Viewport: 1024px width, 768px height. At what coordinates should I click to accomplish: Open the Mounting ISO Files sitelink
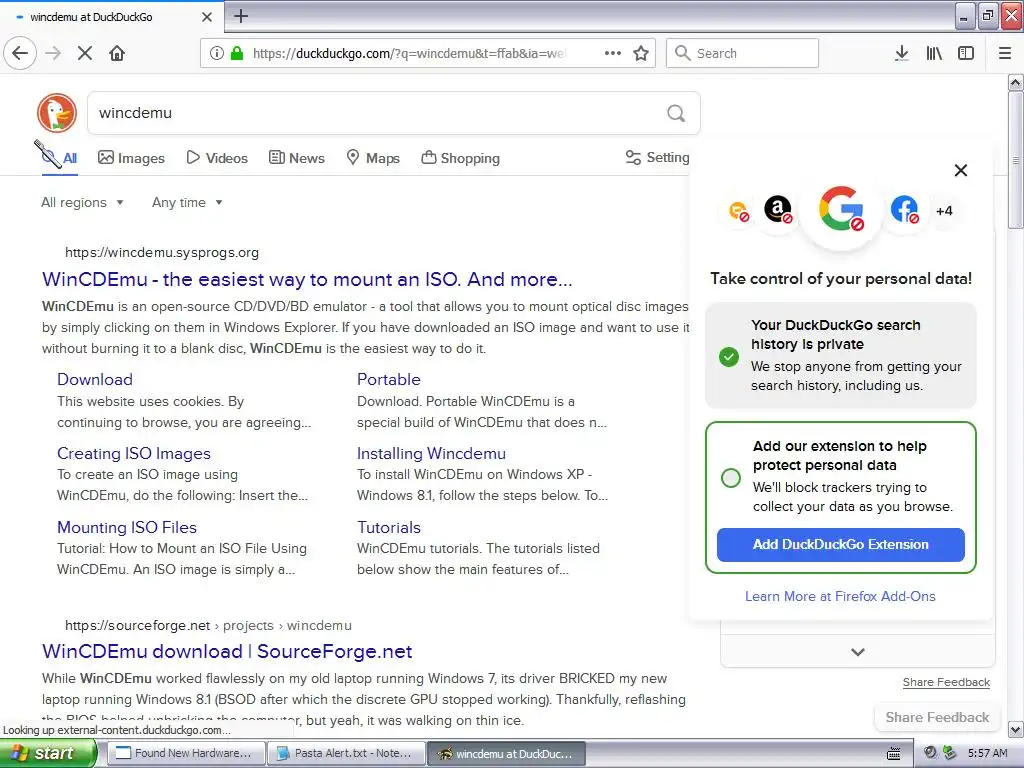click(x=127, y=527)
